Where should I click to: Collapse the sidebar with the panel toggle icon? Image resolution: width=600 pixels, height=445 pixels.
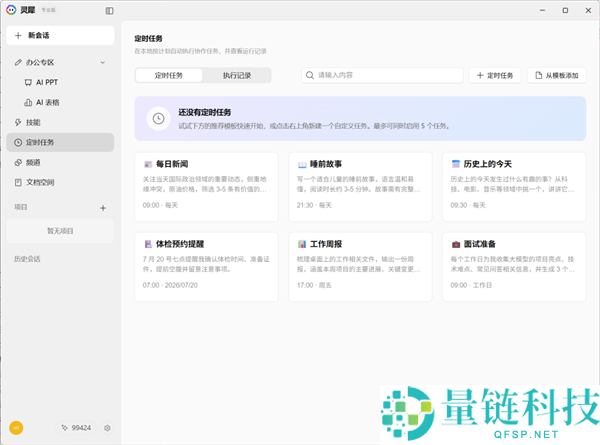[x=109, y=11]
